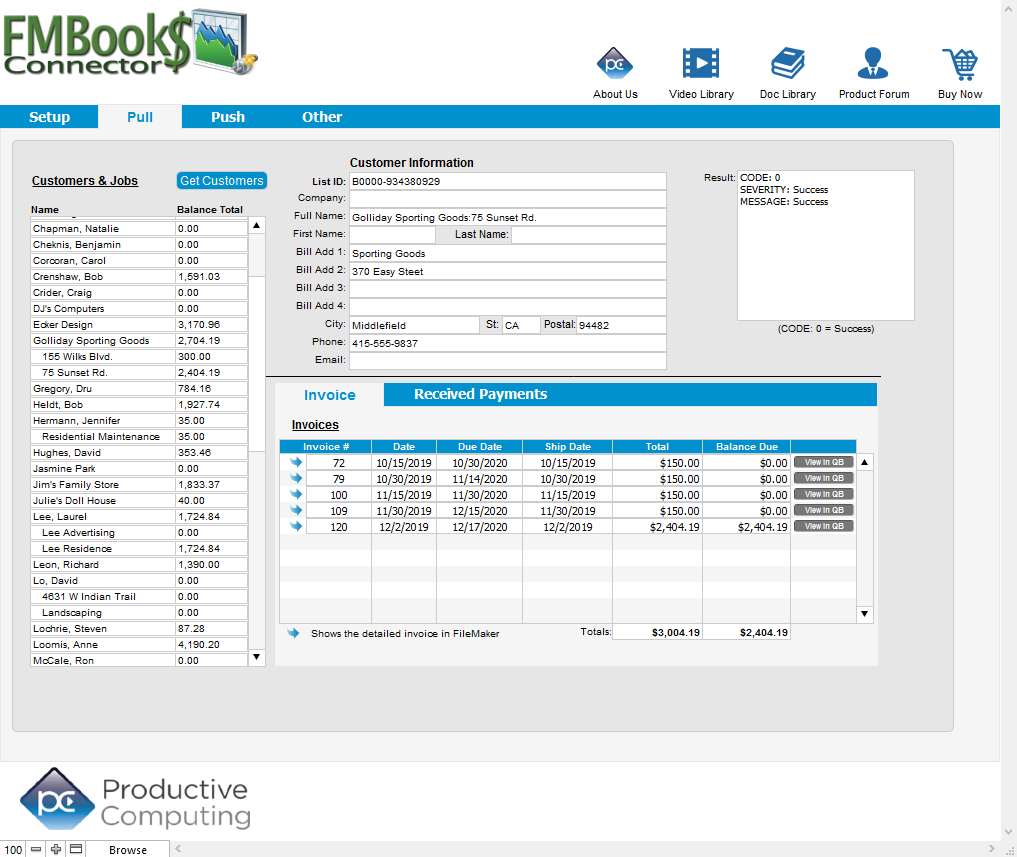The width and height of the screenshot is (1017, 857).
Task: Click blue arrow for invoice 120
Action: (x=296, y=527)
